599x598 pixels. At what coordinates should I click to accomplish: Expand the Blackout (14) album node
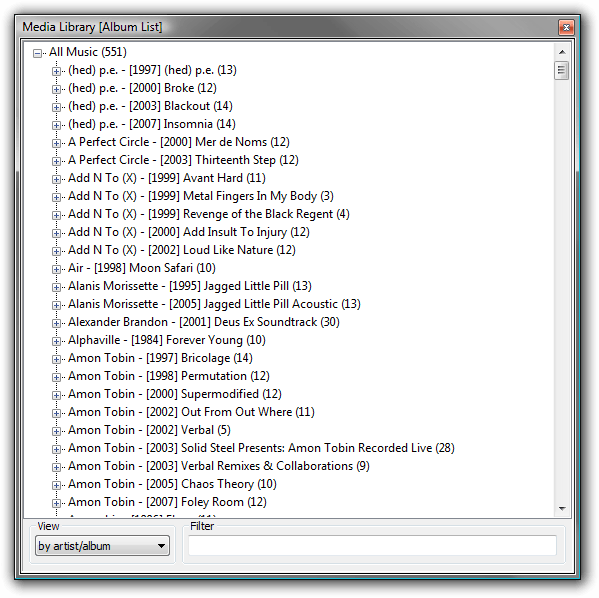(x=57, y=107)
